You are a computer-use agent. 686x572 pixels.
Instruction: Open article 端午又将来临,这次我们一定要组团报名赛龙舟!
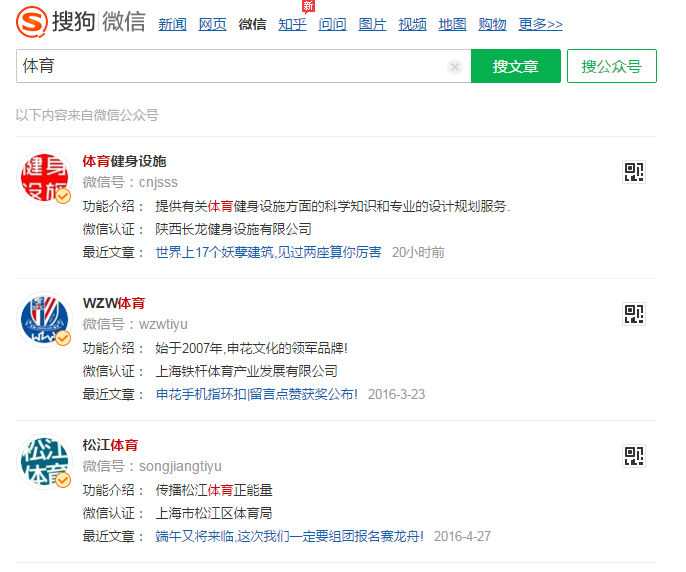(x=290, y=536)
